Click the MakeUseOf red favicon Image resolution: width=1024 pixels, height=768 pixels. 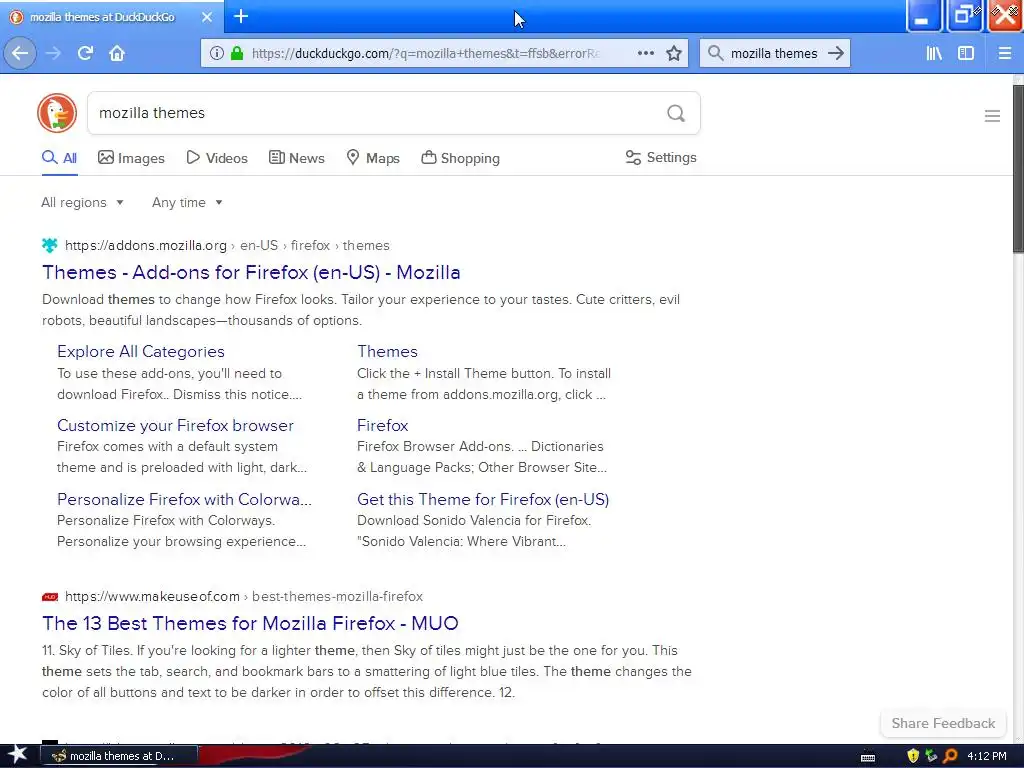(x=50, y=597)
